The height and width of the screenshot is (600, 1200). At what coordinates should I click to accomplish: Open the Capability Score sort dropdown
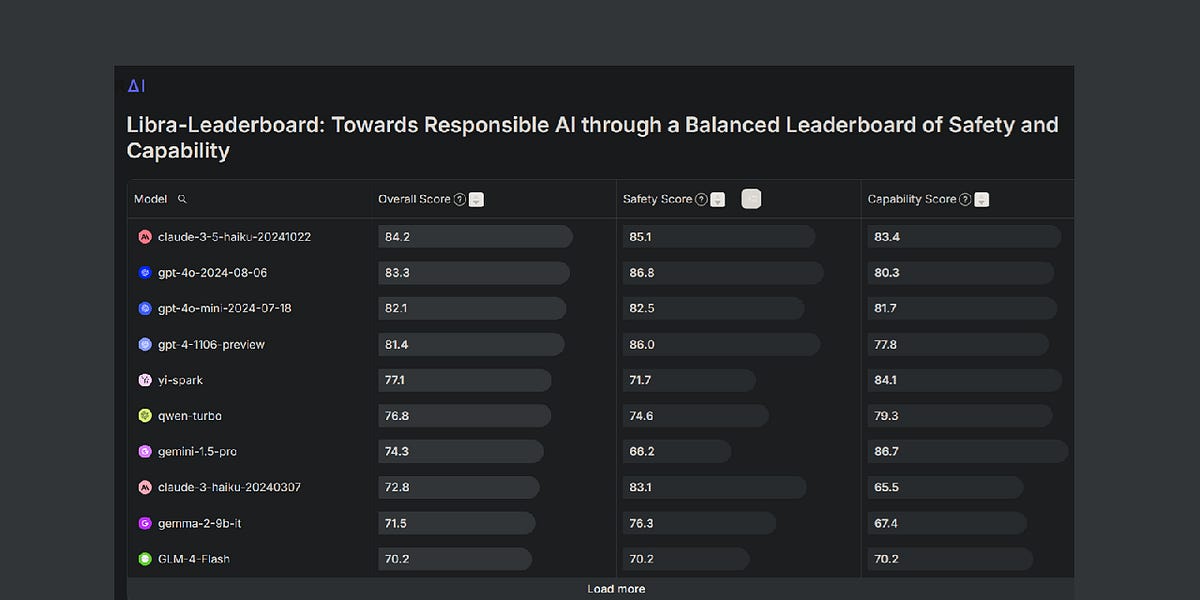point(981,199)
